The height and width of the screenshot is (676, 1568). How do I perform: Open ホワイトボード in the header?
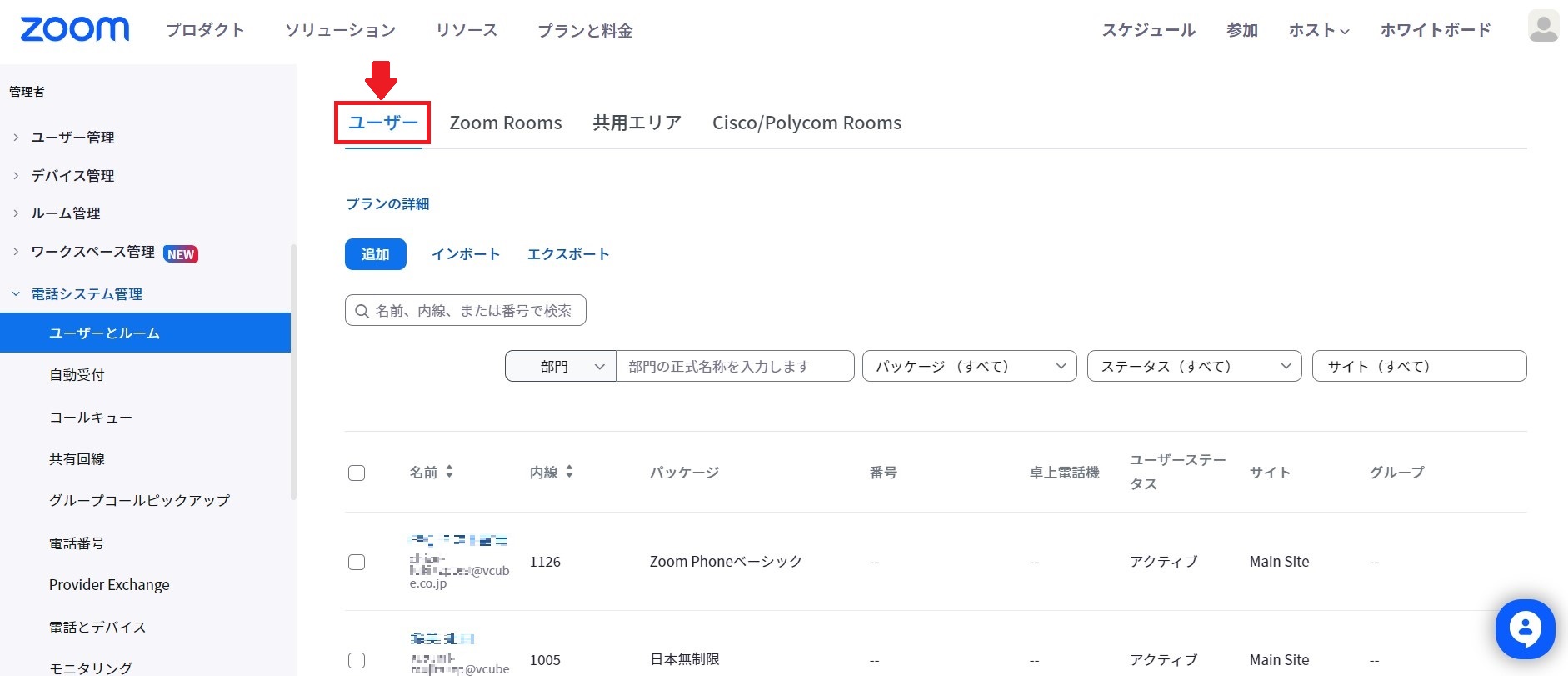click(x=1436, y=30)
